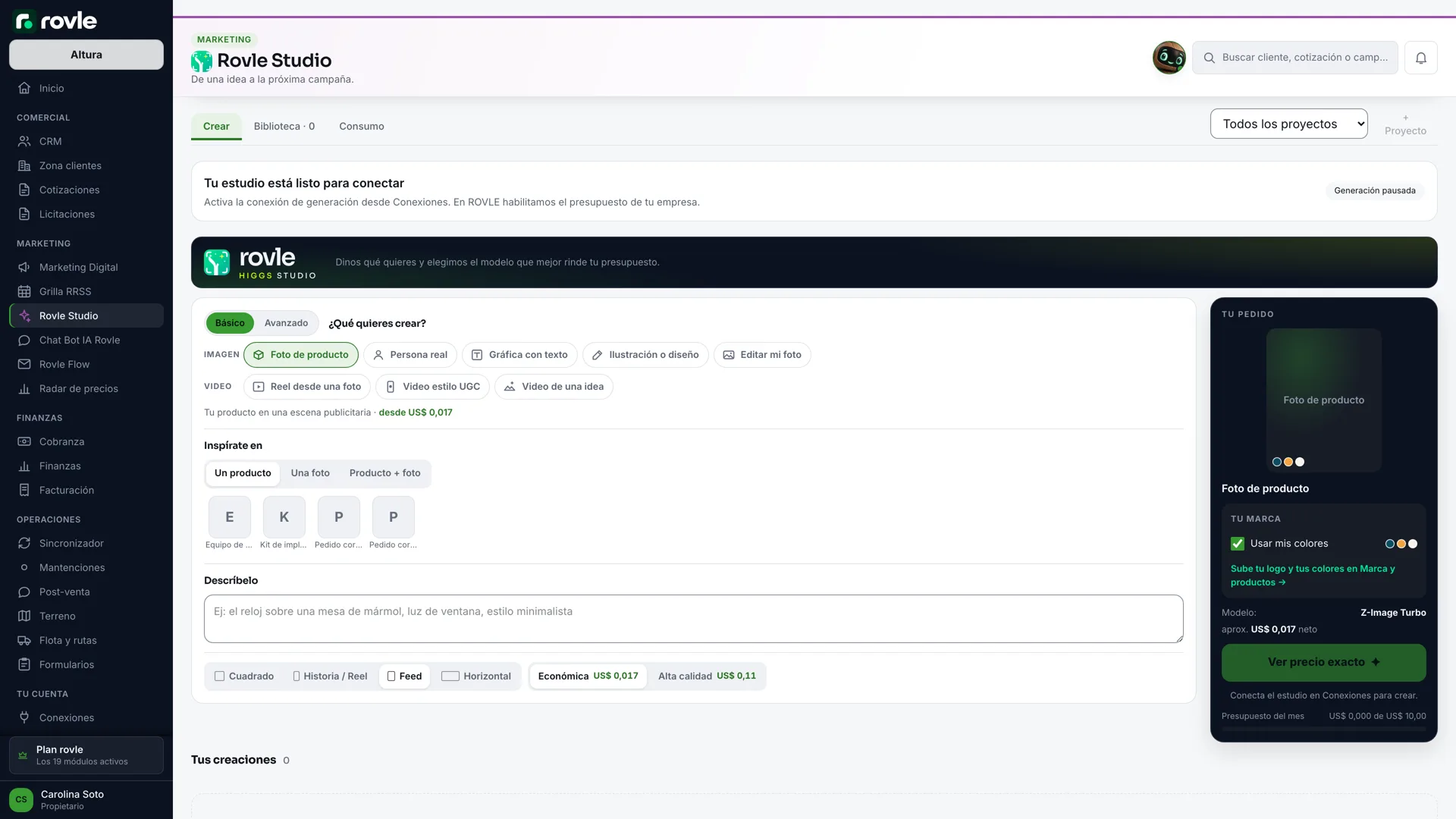Go to Cobranza
1456x819 pixels.
tap(86, 441)
